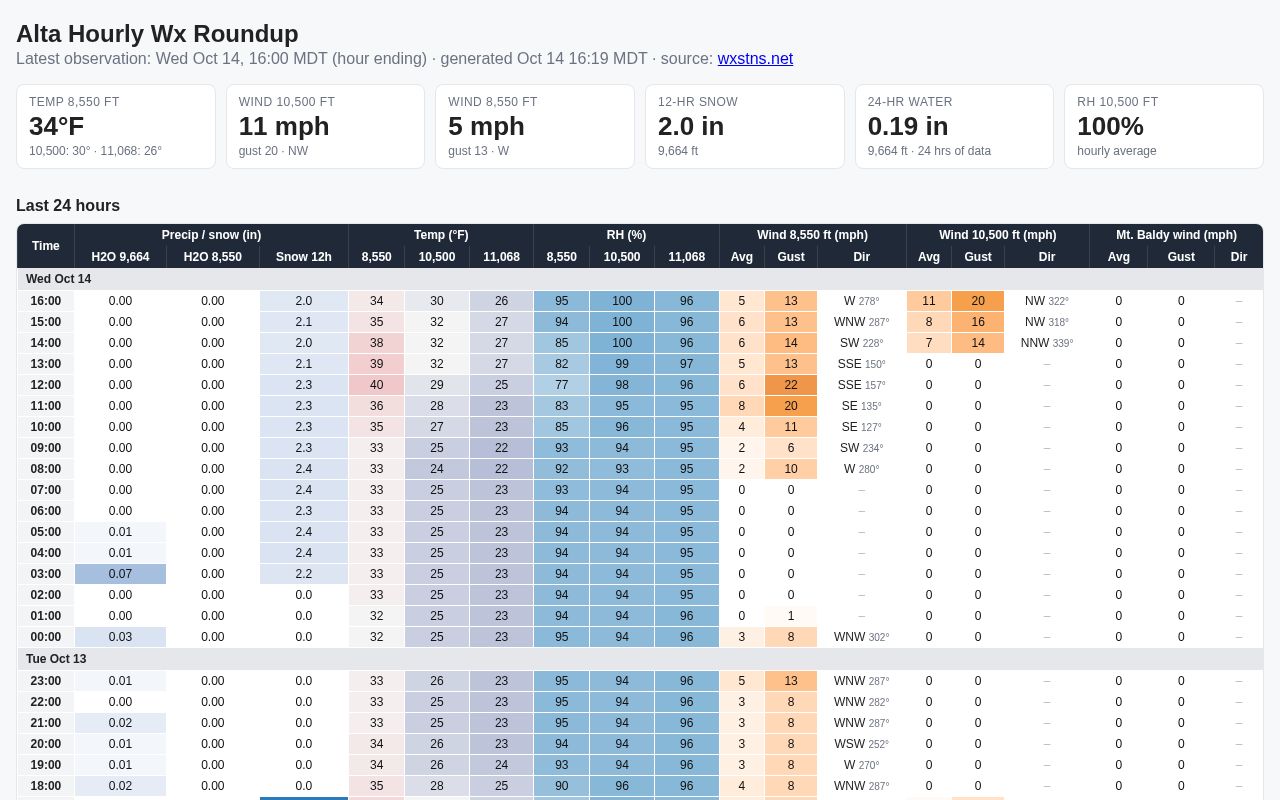Click the Precip / snow (in) group header
Viewport: 1280px width, 800px height.
click(x=211, y=235)
